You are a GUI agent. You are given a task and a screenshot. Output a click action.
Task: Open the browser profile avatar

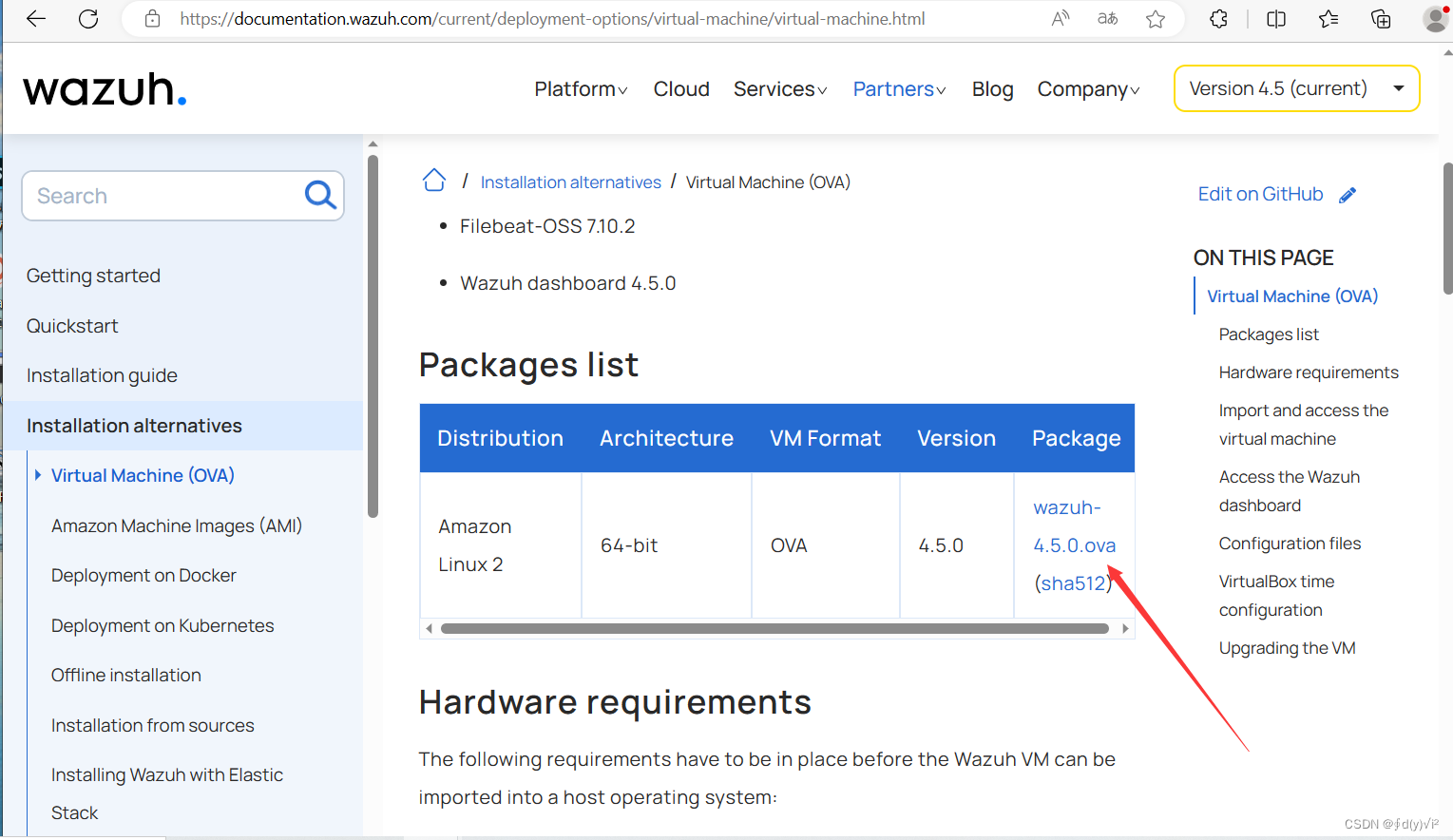coord(1436,19)
